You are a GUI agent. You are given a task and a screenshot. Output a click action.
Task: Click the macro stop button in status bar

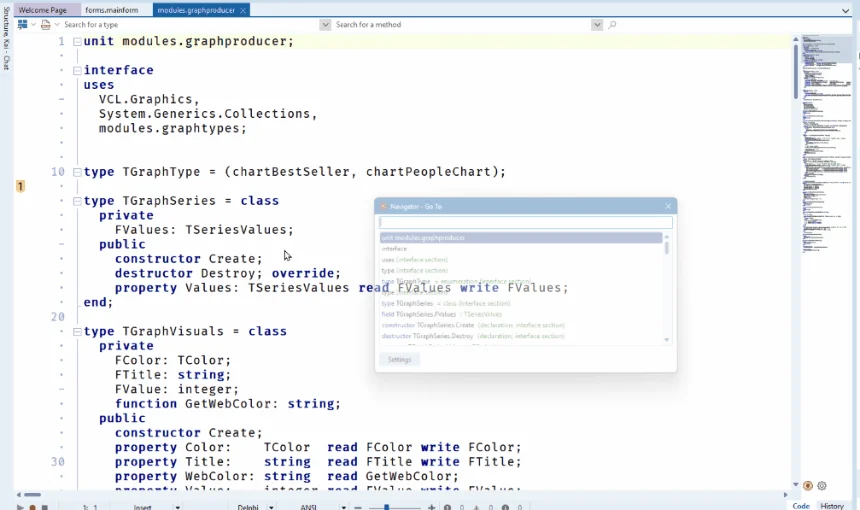pos(45,507)
